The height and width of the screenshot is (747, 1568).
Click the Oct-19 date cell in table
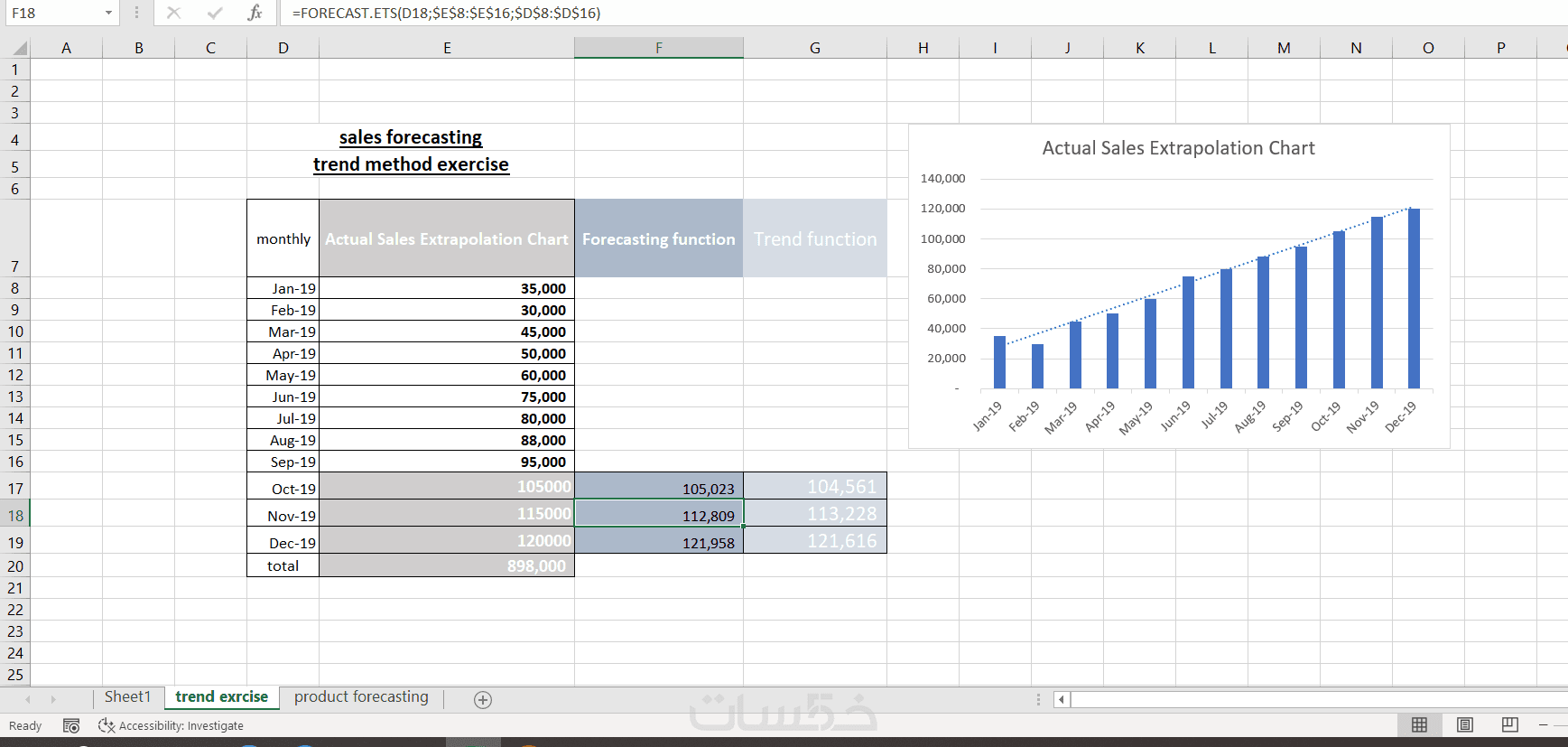click(x=283, y=487)
